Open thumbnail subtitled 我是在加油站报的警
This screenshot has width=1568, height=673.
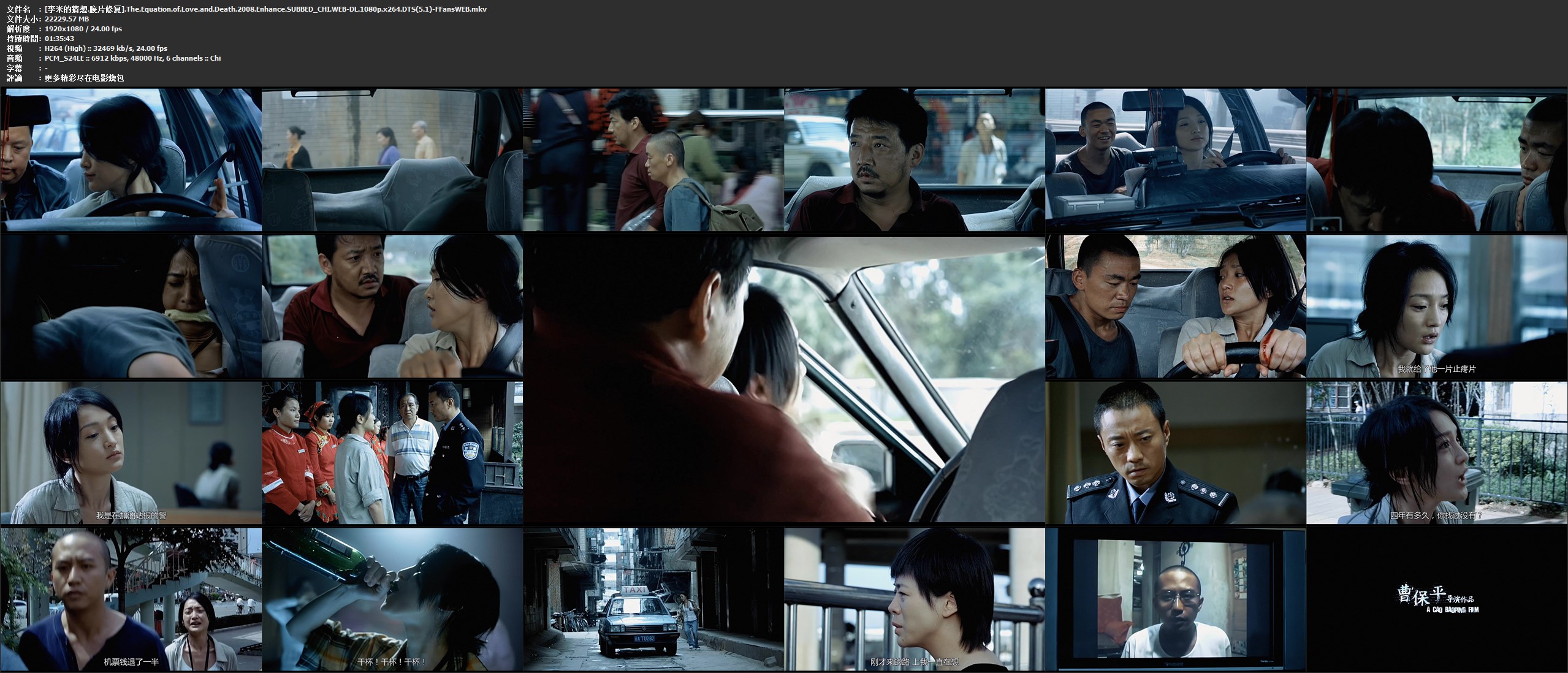131,453
